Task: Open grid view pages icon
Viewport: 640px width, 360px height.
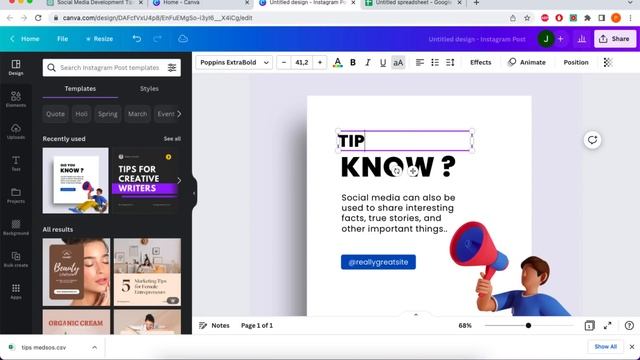Action: coord(589,325)
